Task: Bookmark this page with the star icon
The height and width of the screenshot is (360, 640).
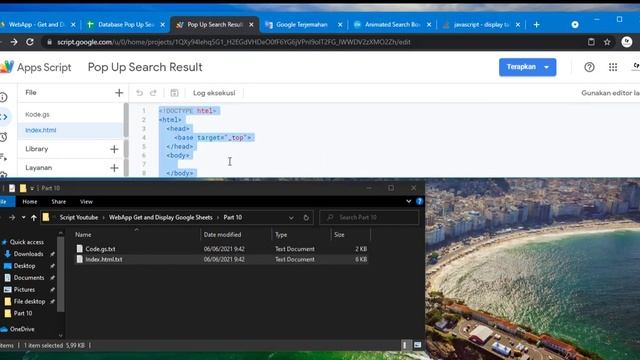Action: pos(607,42)
